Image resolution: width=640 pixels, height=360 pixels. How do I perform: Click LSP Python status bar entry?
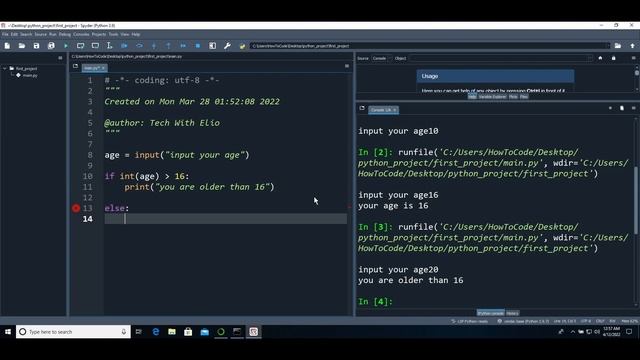coord(469,321)
